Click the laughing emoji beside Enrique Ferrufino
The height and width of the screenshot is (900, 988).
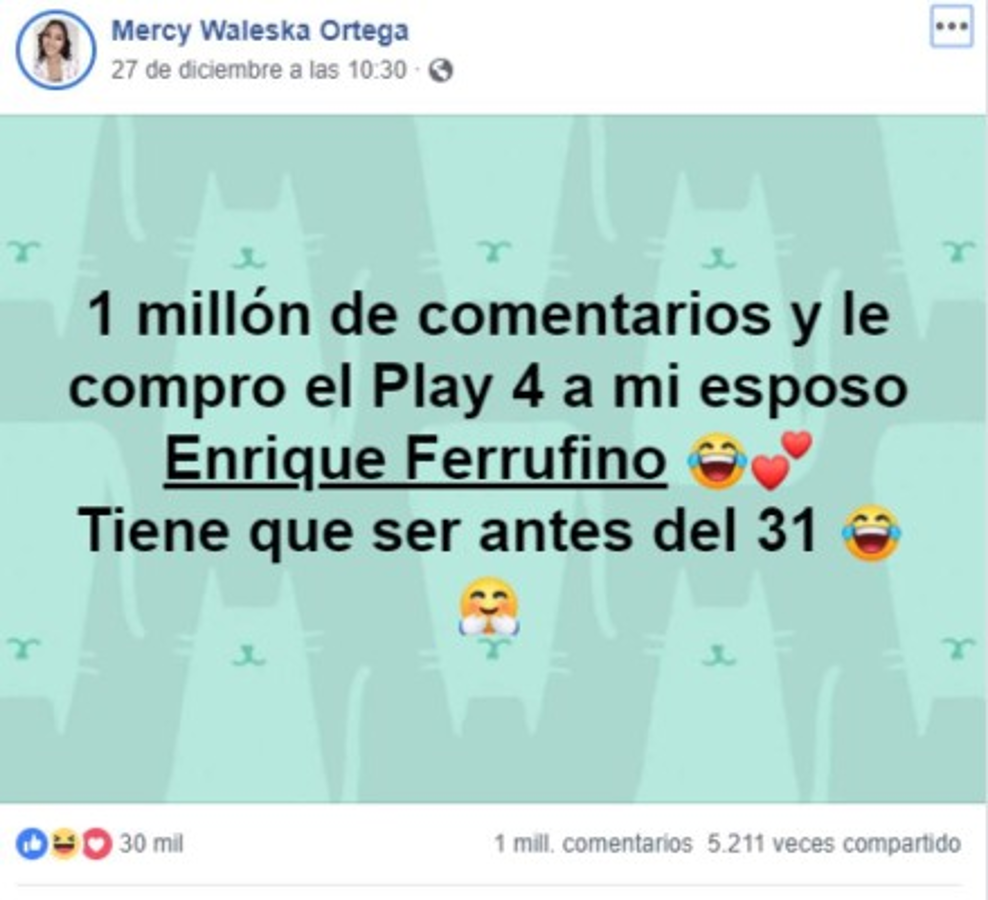click(717, 460)
